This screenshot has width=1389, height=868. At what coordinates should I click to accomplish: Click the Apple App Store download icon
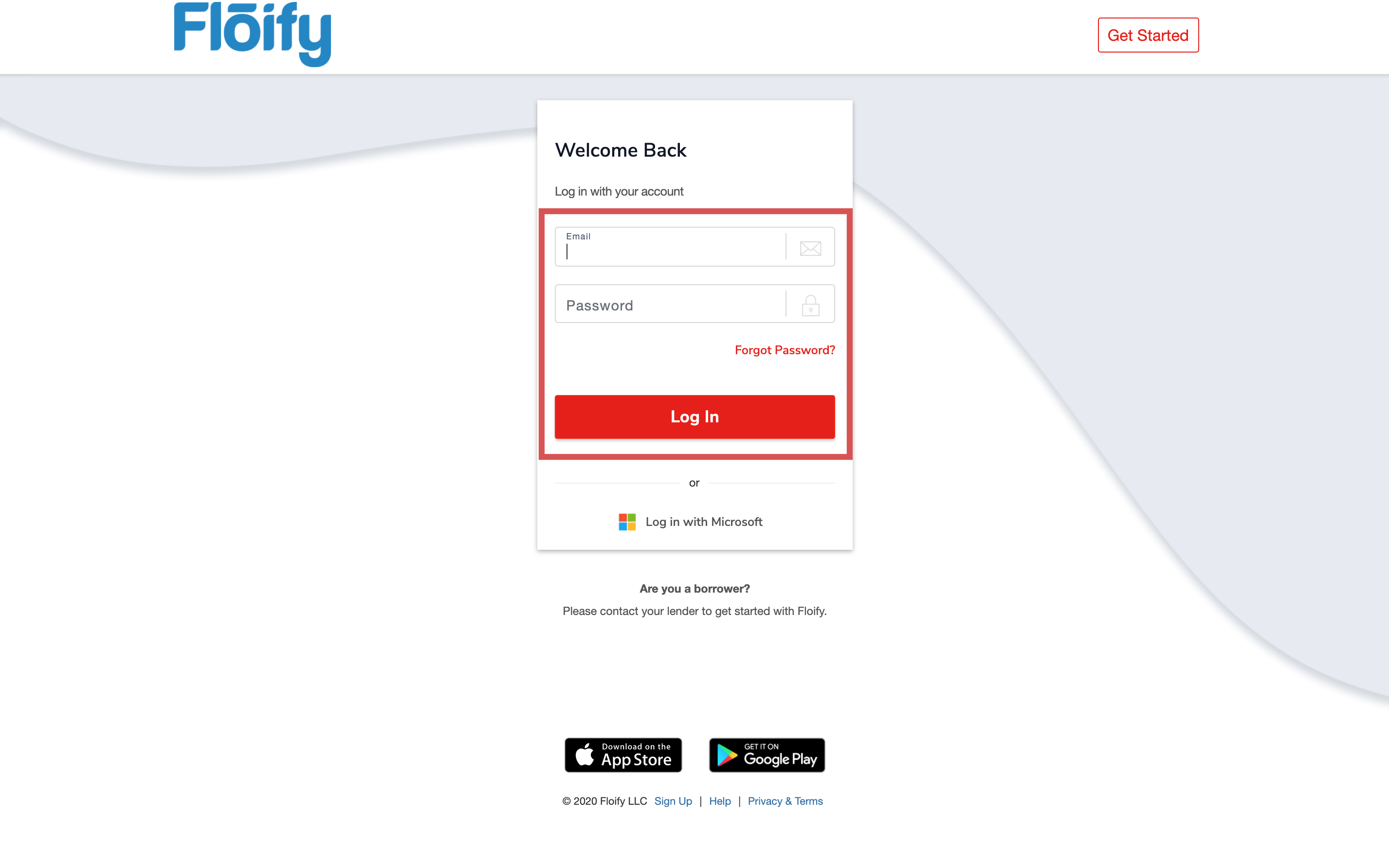622,755
